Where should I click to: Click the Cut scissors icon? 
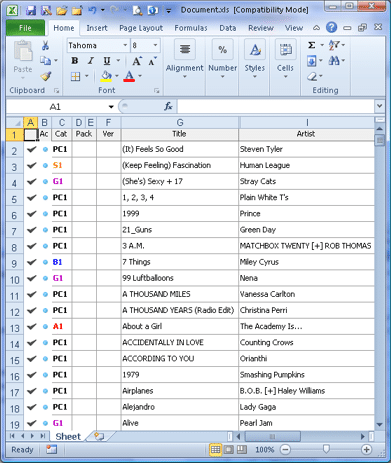[x=45, y=45]
